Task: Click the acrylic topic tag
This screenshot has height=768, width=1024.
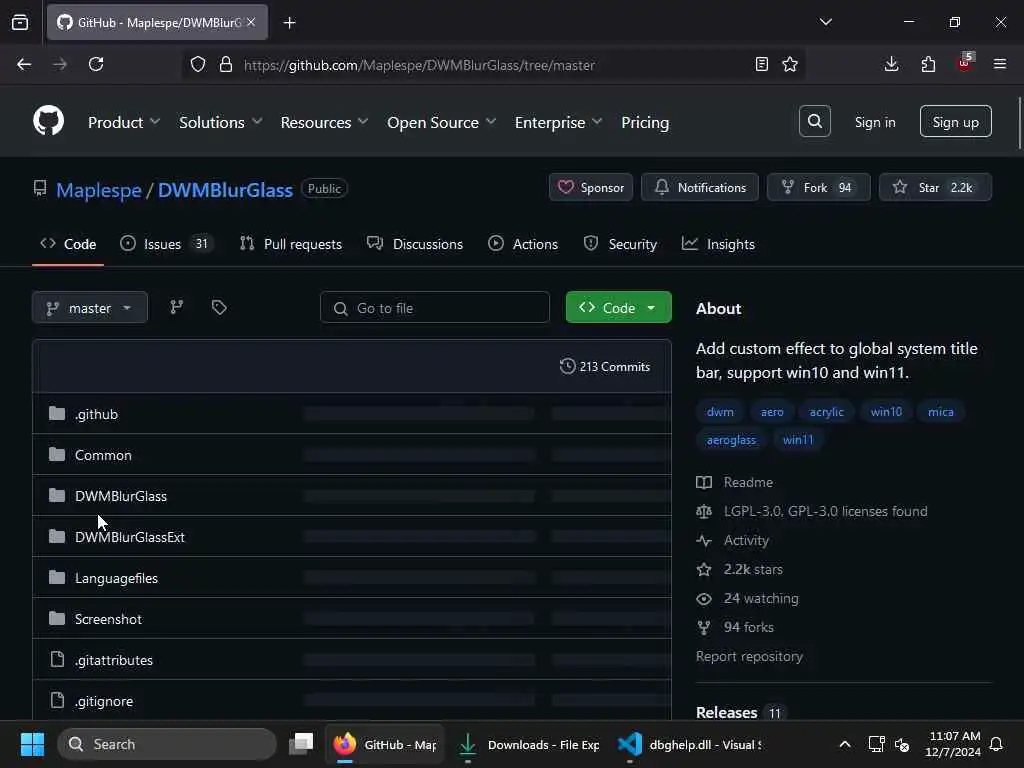Action: (826, 411)
